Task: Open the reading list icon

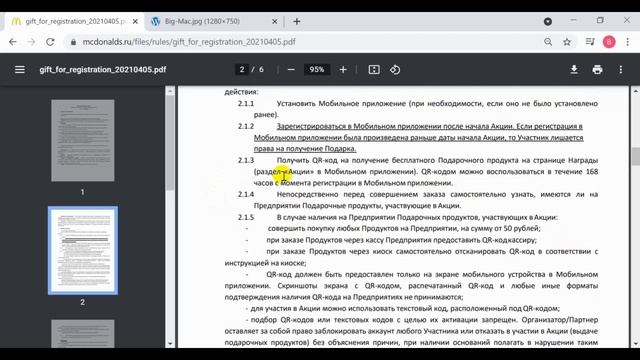Action: pos(590,42)
